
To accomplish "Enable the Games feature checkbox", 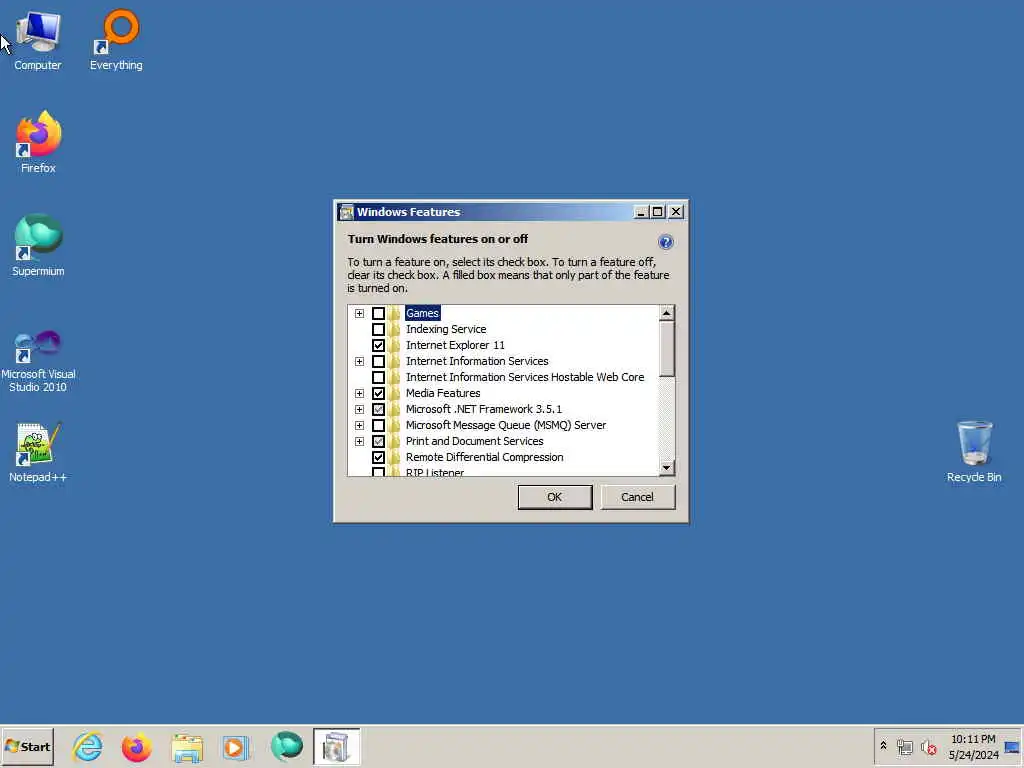I will (x=378, y=313).
